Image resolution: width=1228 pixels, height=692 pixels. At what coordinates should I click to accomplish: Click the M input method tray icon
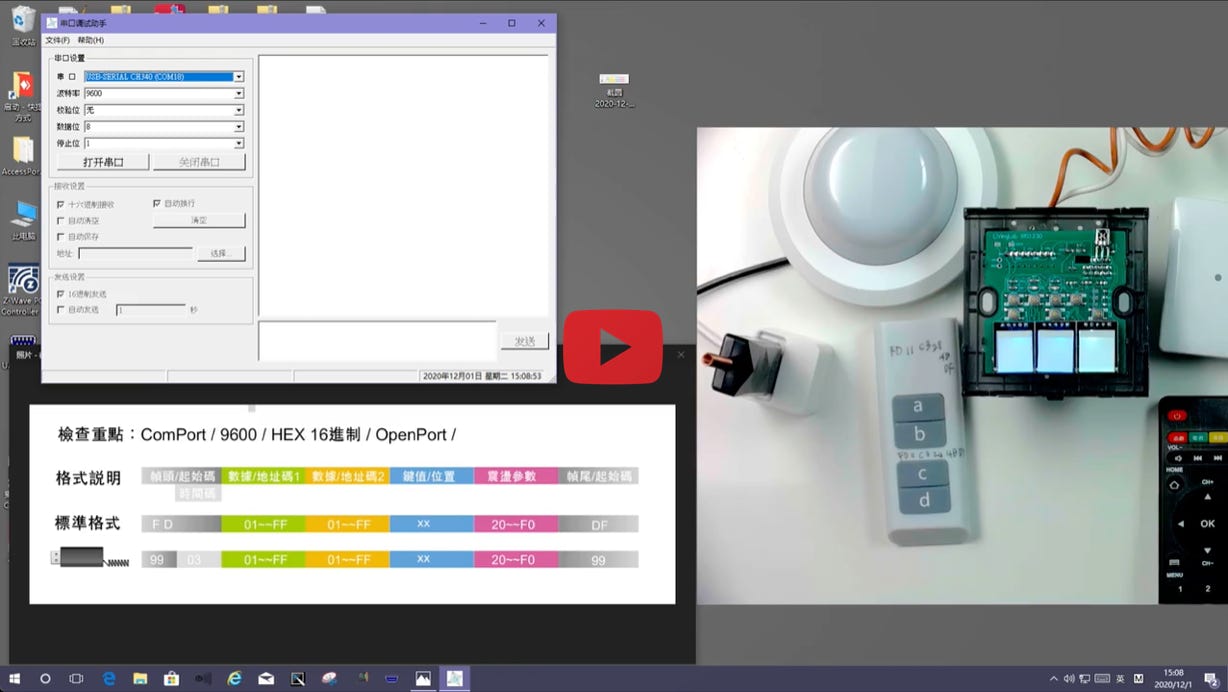click(1138, 678)
